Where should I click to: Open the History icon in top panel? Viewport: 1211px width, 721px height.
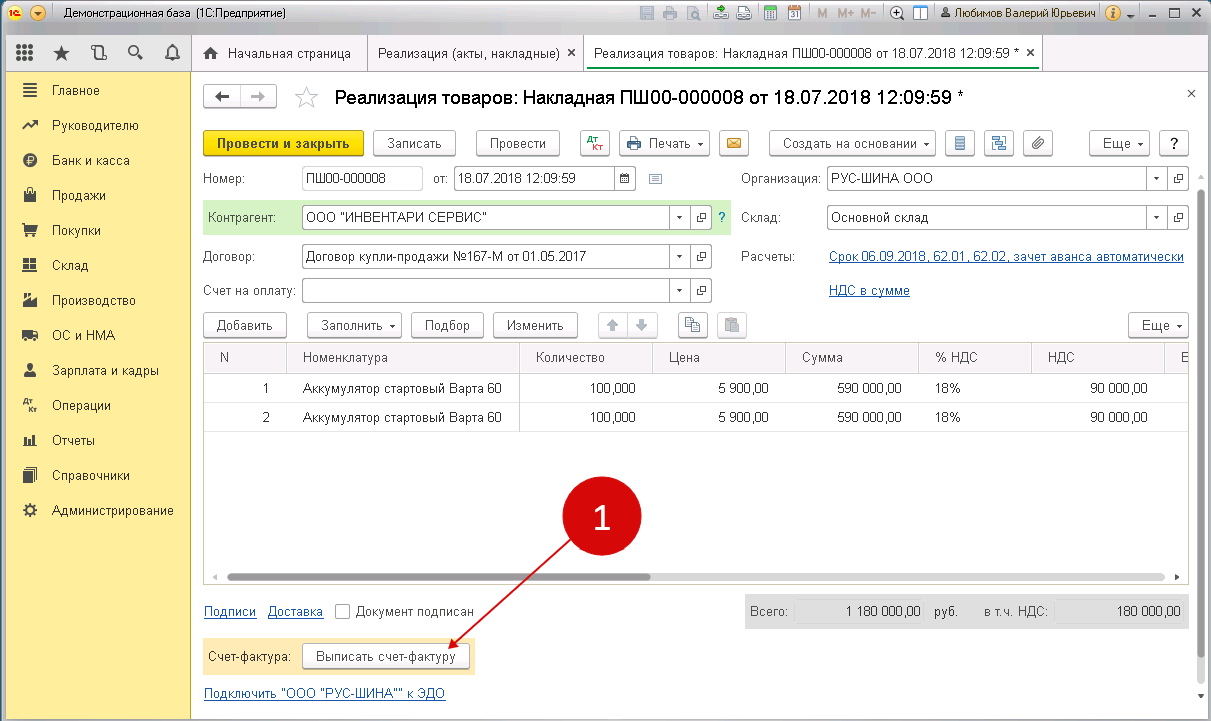[98, 53]
